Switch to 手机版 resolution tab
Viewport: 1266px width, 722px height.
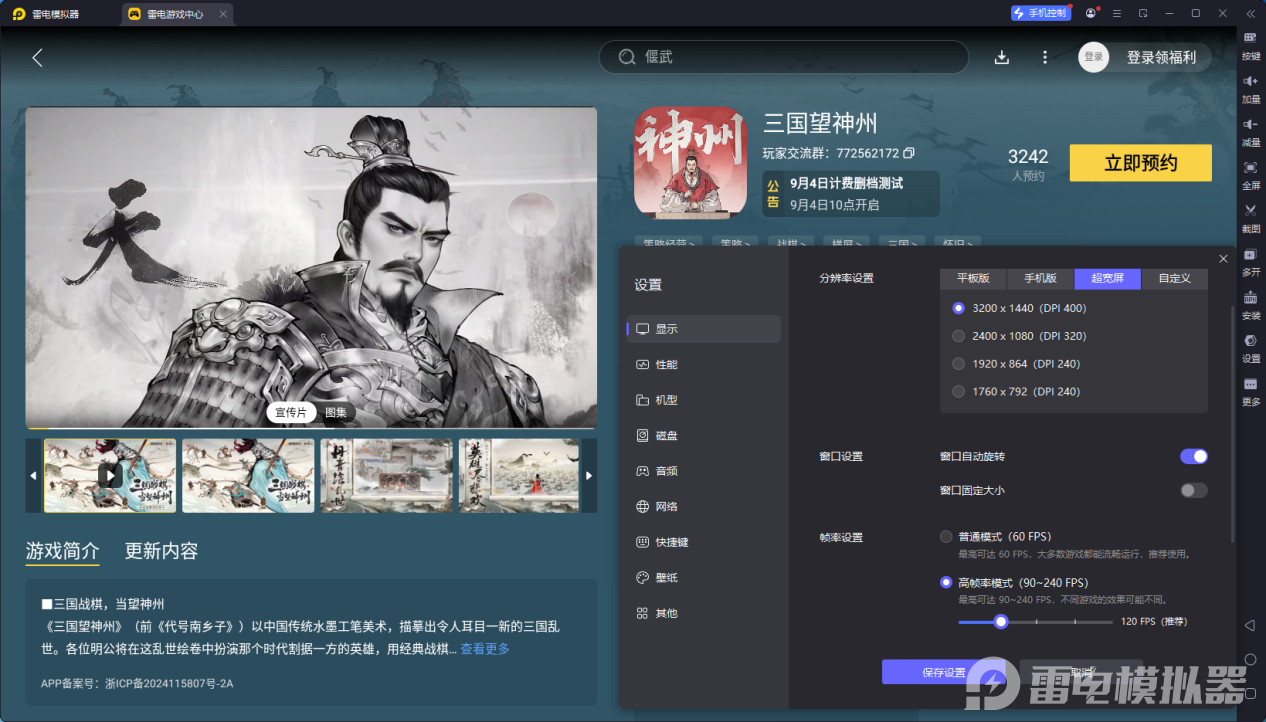click(1040, 278)
